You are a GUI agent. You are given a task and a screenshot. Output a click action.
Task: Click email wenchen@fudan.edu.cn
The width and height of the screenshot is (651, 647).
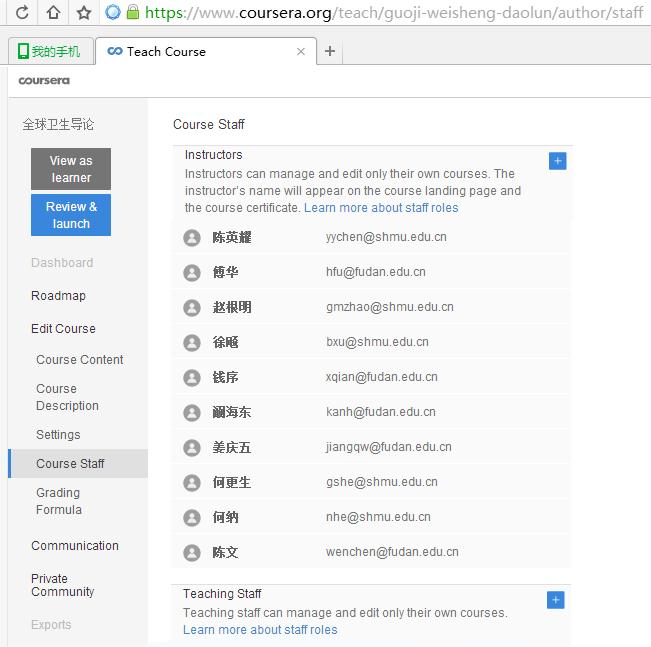(392, 551)
